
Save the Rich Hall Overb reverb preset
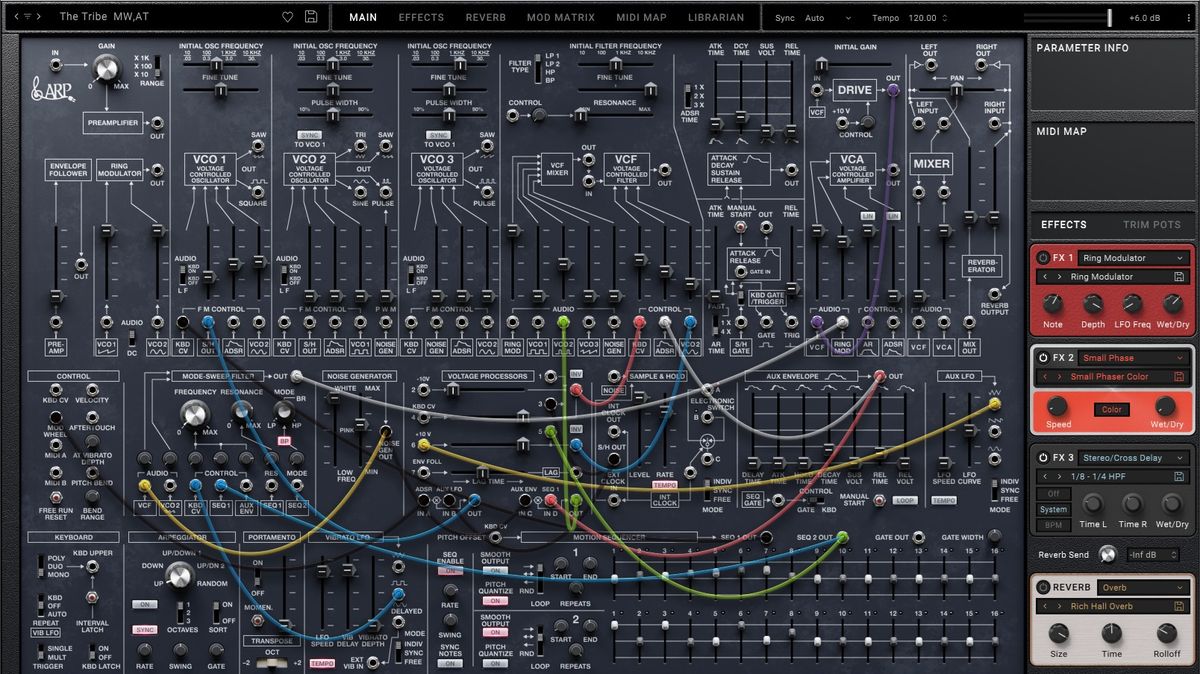1179,606
